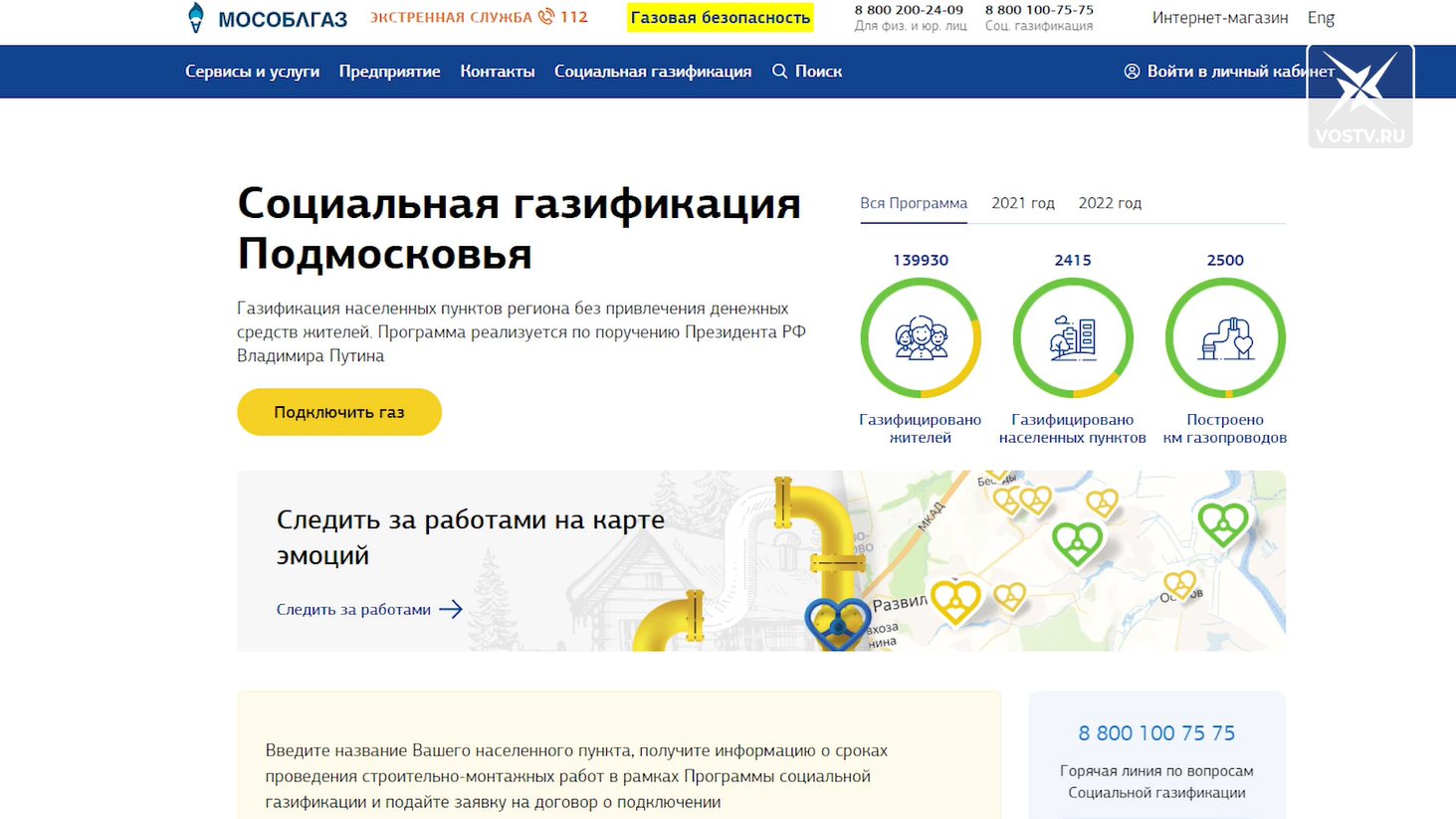Click the gasified settlements buildings icon

point(1073,338)
